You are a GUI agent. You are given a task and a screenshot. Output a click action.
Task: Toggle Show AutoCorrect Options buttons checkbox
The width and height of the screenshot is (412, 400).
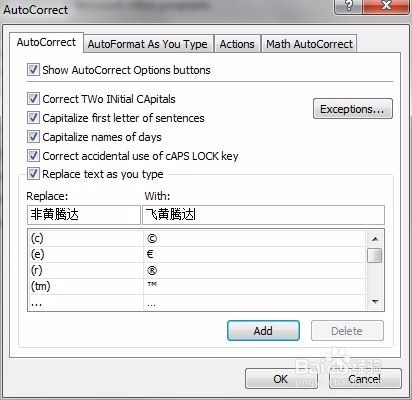tap(33, 70)
